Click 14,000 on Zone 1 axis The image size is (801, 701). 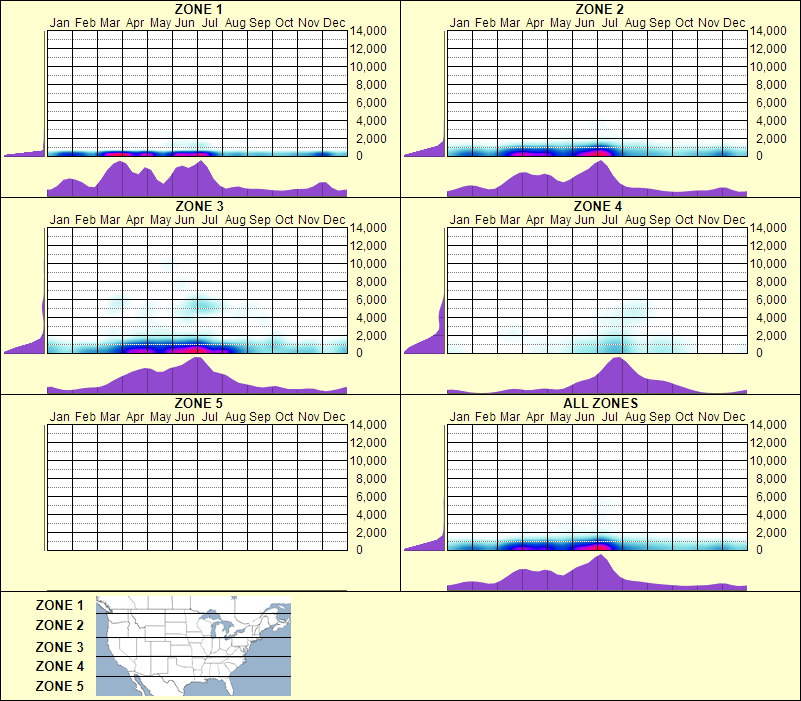coord(368,31)
